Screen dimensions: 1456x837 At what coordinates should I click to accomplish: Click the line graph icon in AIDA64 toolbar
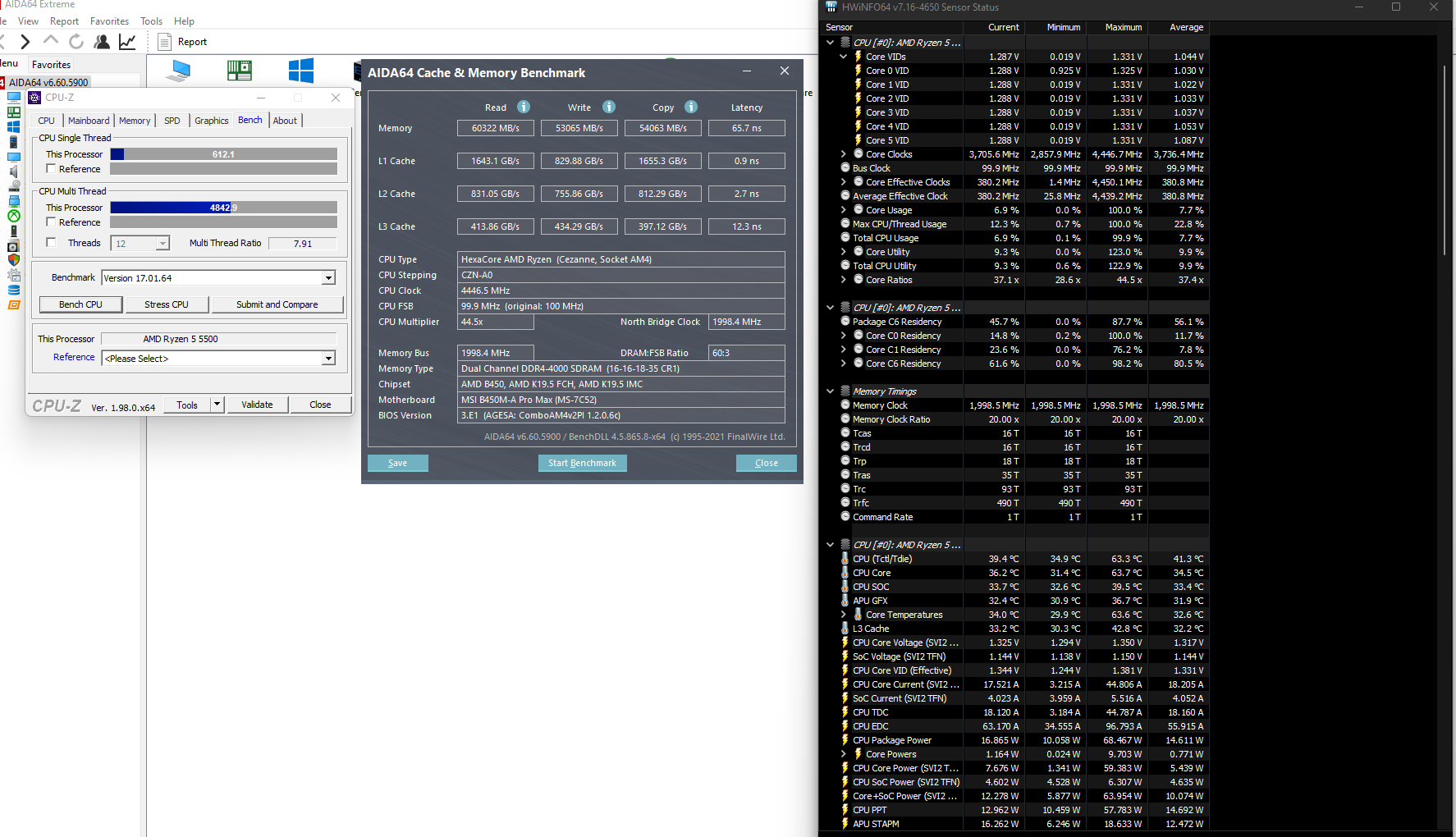coord(127,41)
